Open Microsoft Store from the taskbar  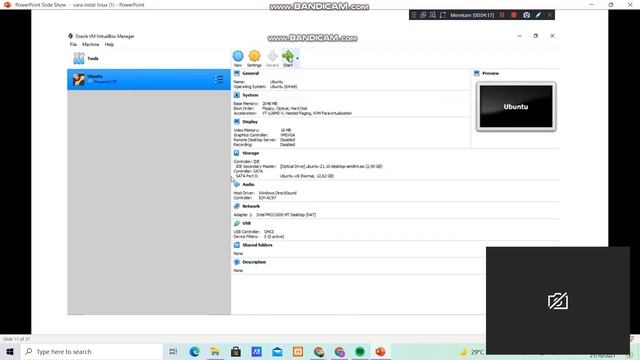[236, 351]
